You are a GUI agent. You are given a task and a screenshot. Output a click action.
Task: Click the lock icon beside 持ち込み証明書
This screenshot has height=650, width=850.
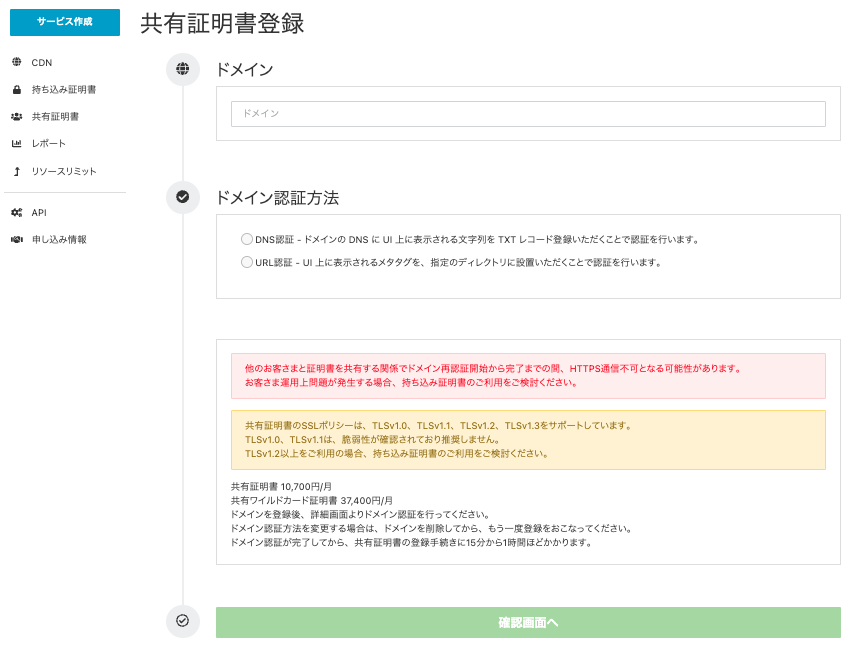pos(16,88)
